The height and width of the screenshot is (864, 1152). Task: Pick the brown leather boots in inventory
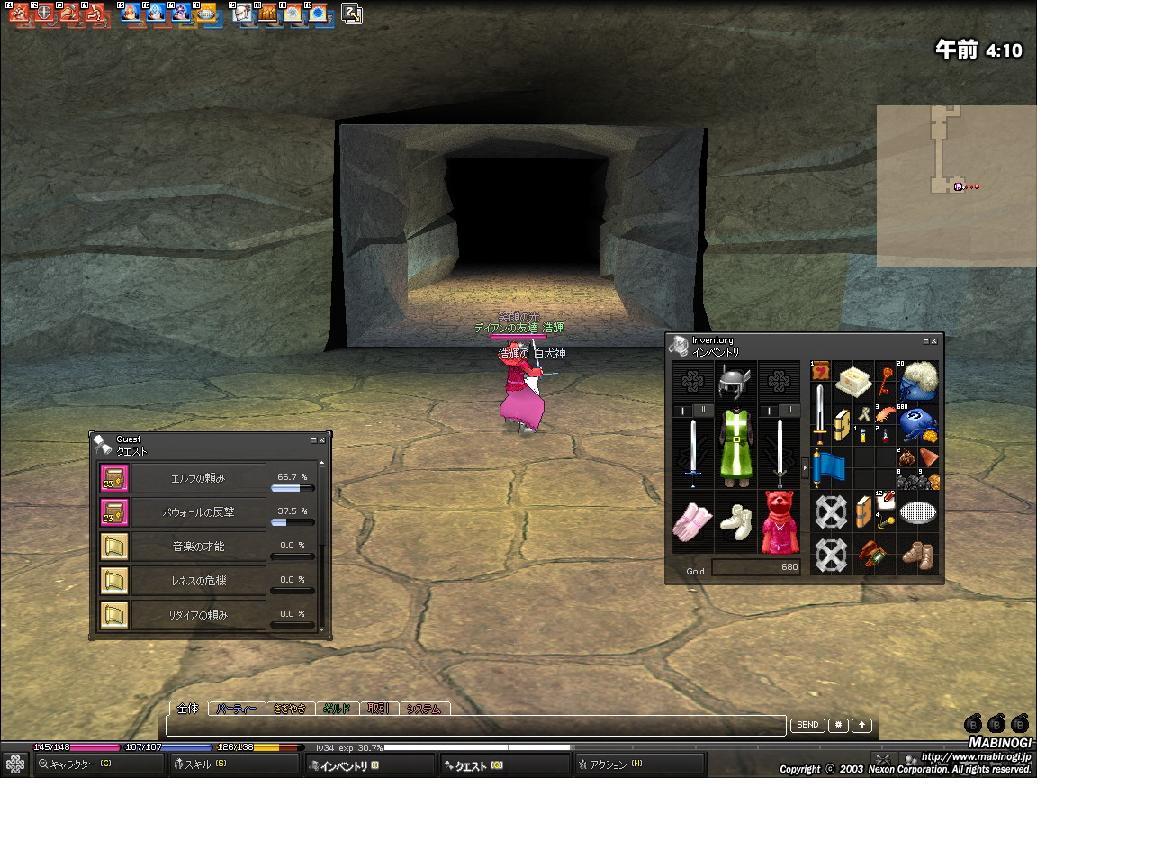coord(917,555)
